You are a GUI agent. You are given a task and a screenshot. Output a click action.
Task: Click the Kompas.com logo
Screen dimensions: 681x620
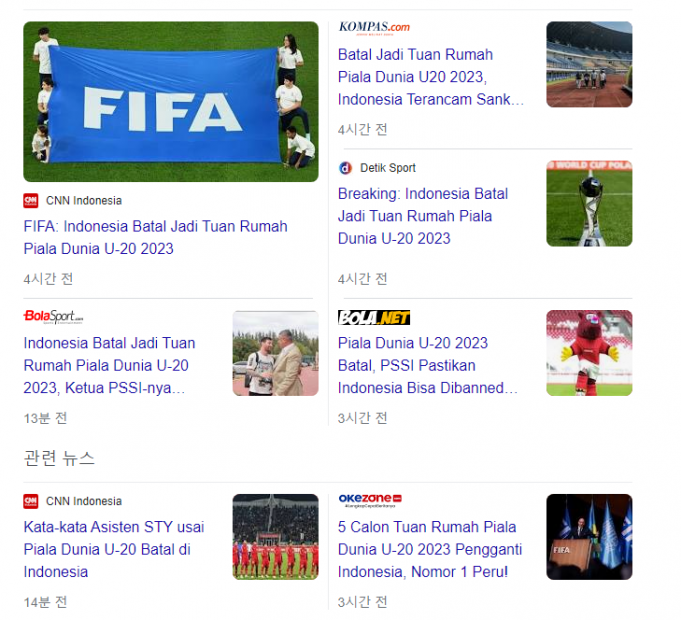click(374, 27)
